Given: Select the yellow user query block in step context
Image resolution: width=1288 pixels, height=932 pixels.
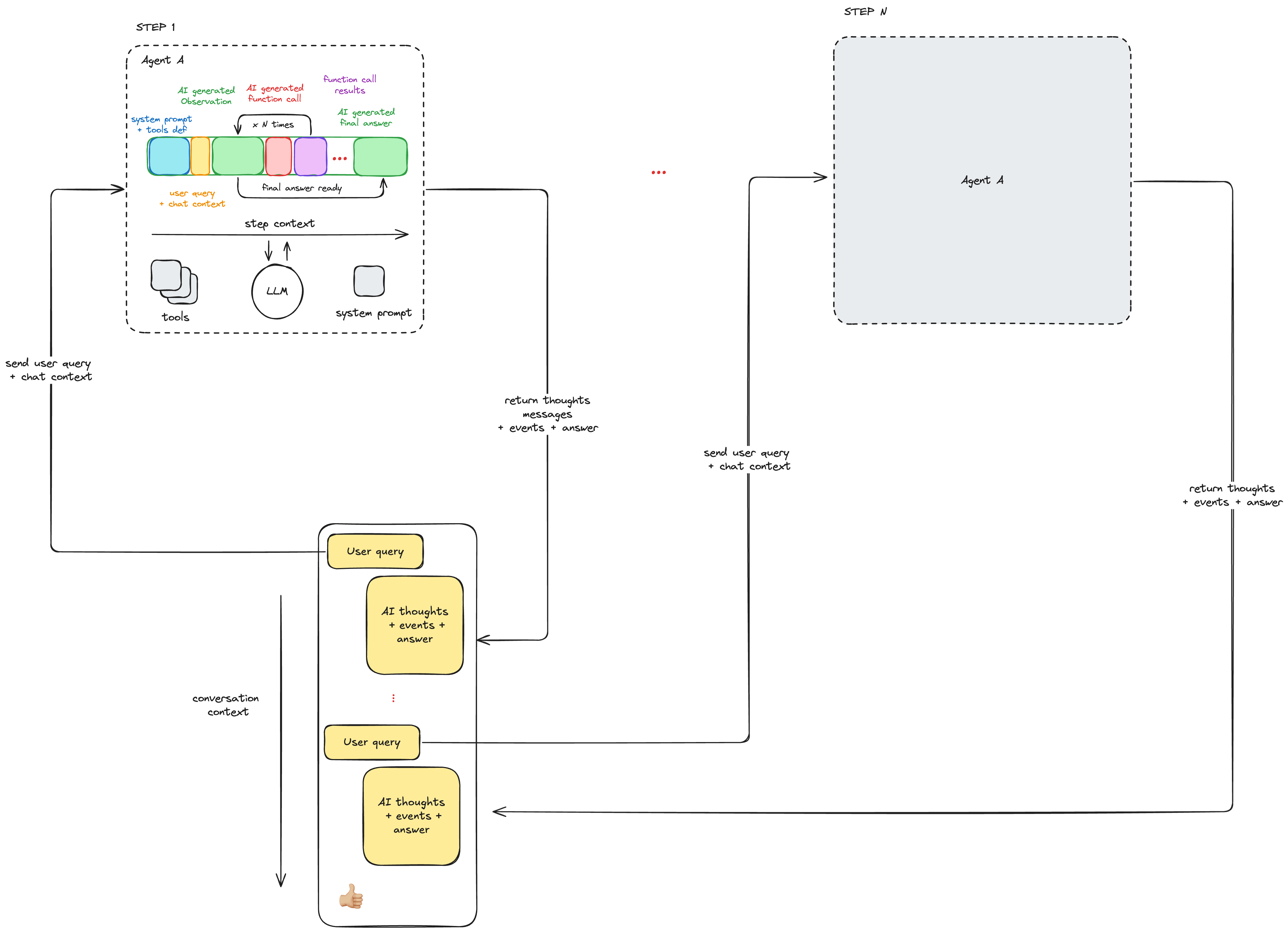Looking at the screenshot, I should click(200, 156).
